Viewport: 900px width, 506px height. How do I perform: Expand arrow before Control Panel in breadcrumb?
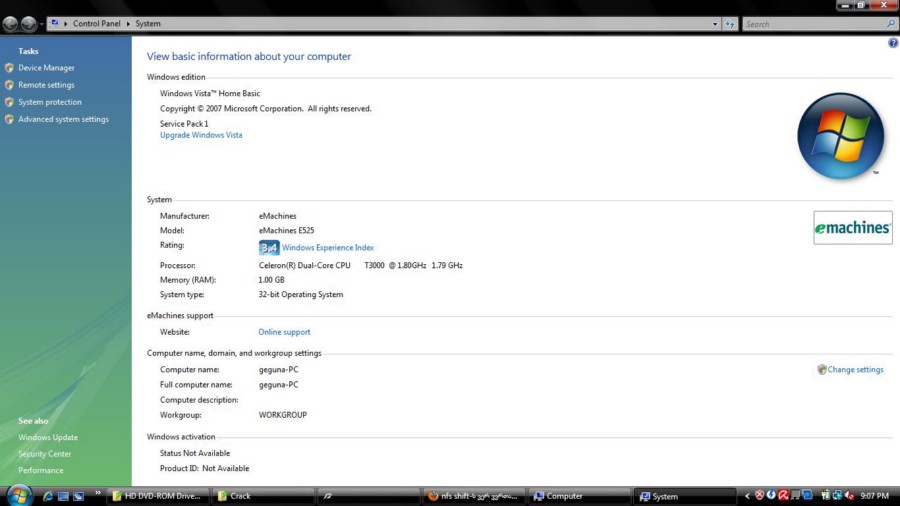click(x=65, y=24)
